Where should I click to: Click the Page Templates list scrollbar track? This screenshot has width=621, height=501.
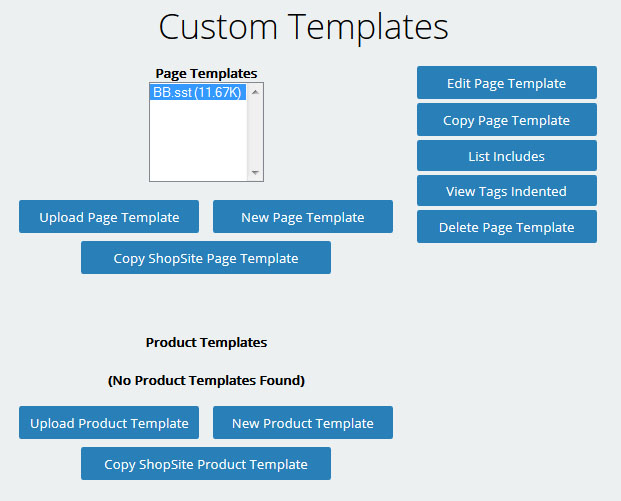point(255,132)
